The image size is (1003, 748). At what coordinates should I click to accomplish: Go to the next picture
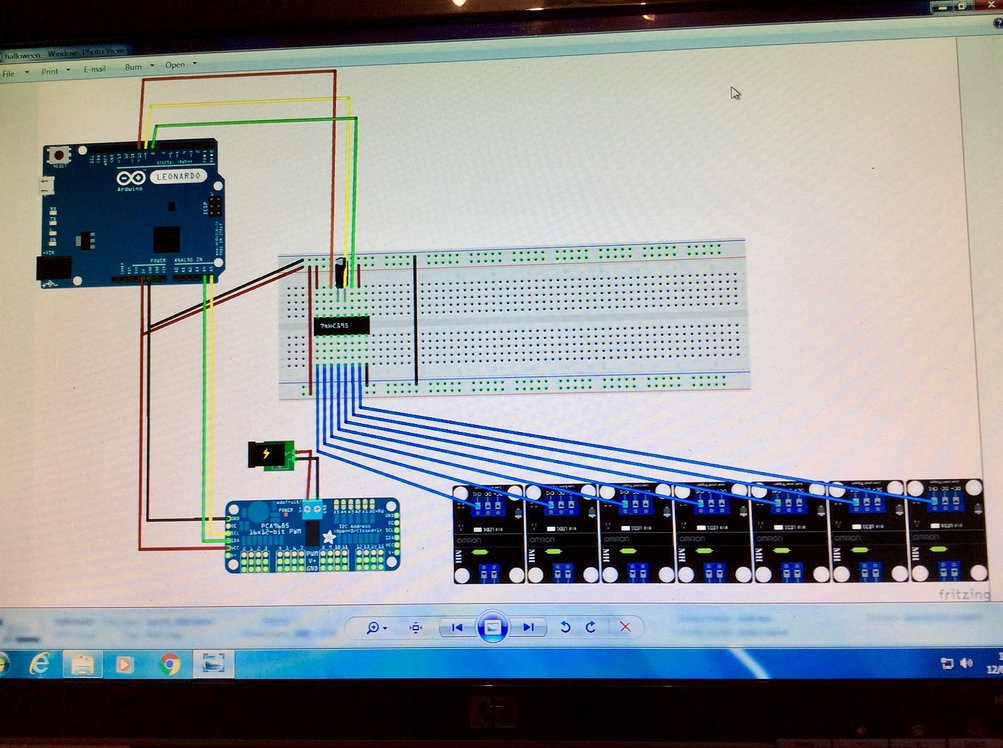pos(528,628)
